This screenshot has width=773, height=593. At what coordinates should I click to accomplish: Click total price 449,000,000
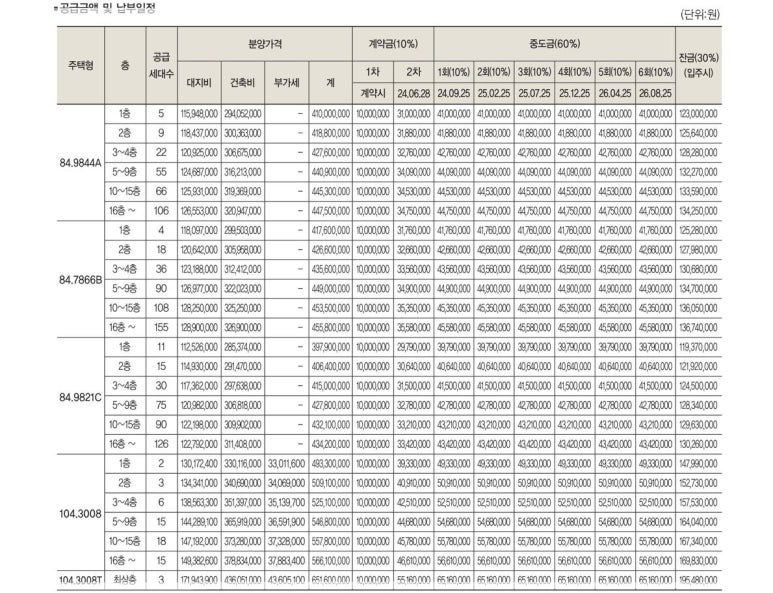[331, 289]
